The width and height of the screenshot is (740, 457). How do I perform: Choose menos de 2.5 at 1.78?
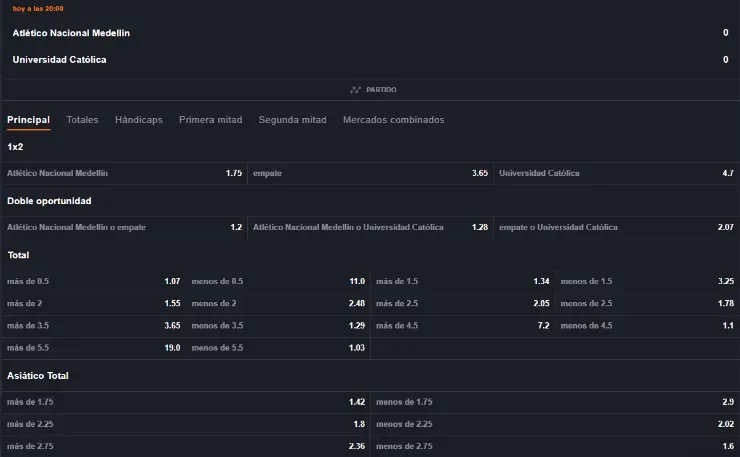click(x=647, y=303)
